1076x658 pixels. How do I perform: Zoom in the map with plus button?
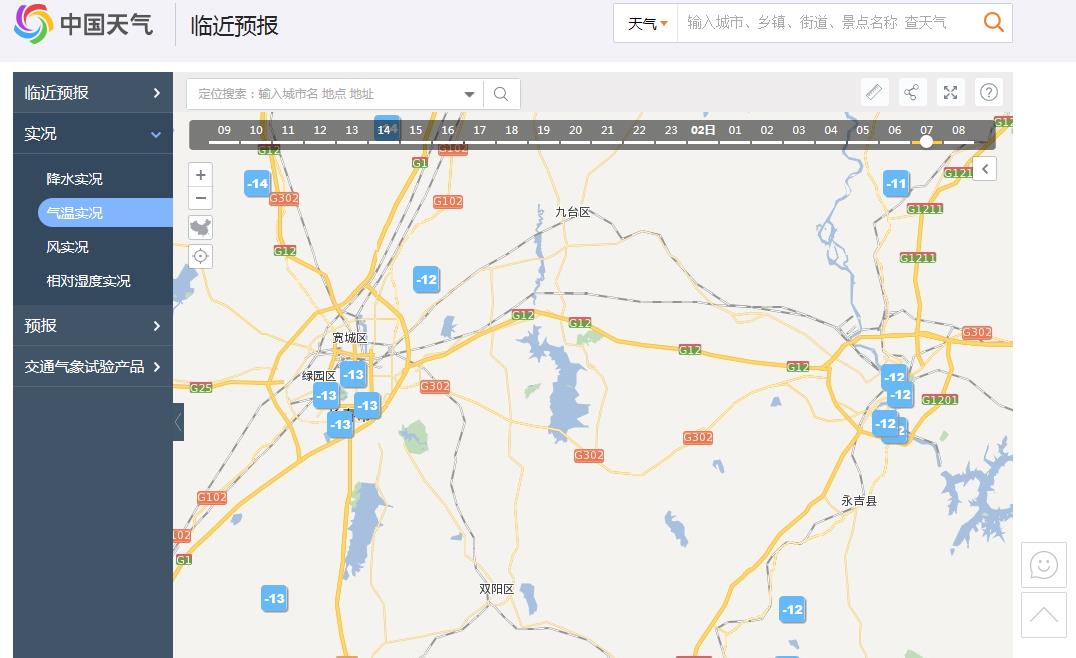click(x=200, y=175)
